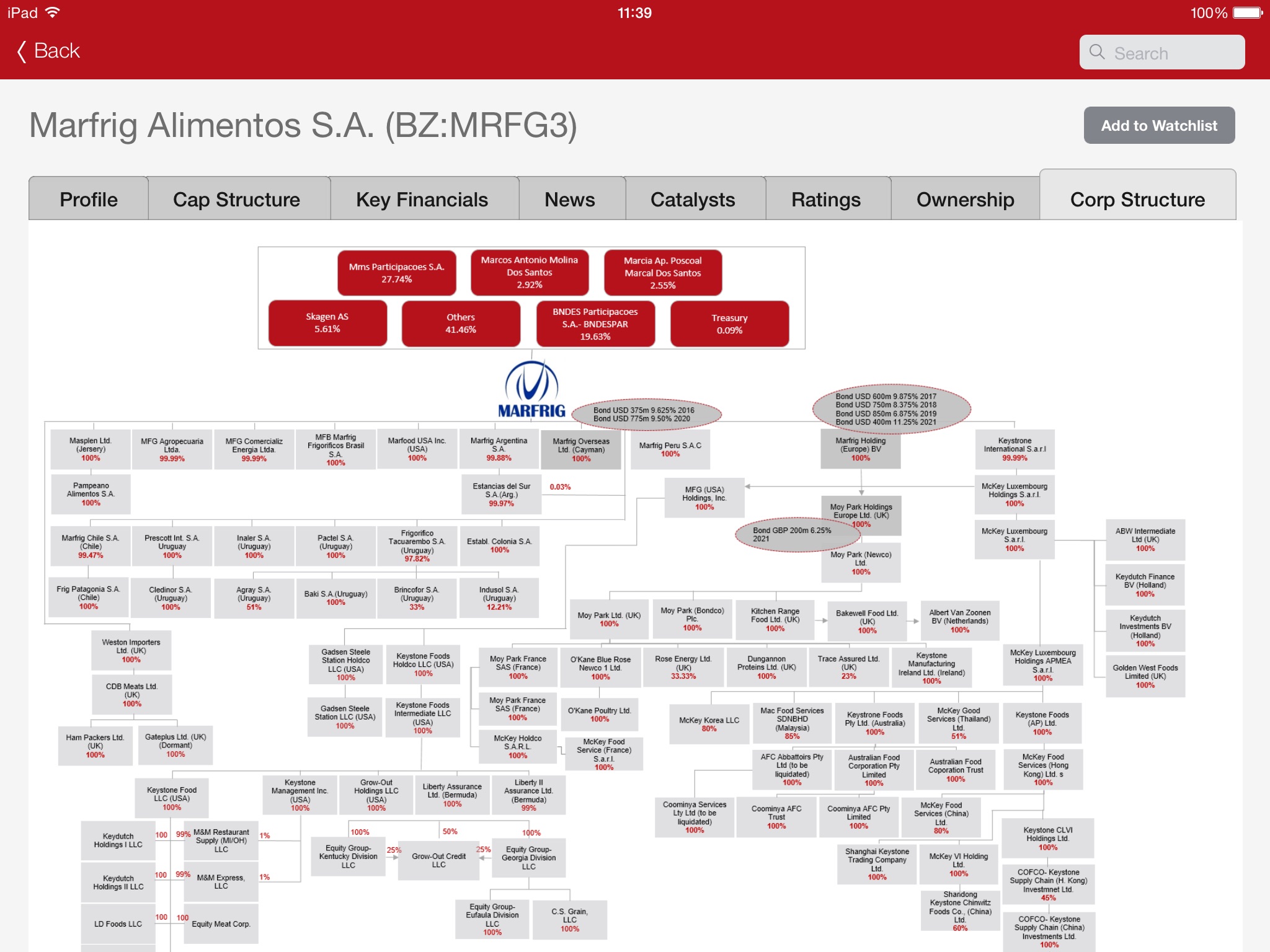Open the Ownership tab
Image resolution: width=1270 pixels, height=952 pixels.
click(966, 199)
